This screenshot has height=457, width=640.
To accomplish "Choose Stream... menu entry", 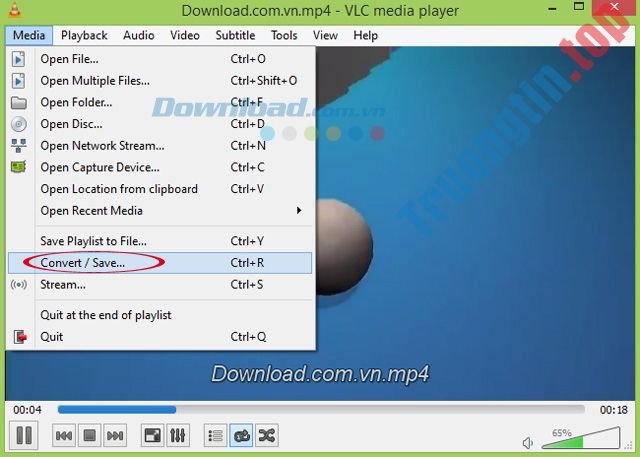I will point(160,284).
